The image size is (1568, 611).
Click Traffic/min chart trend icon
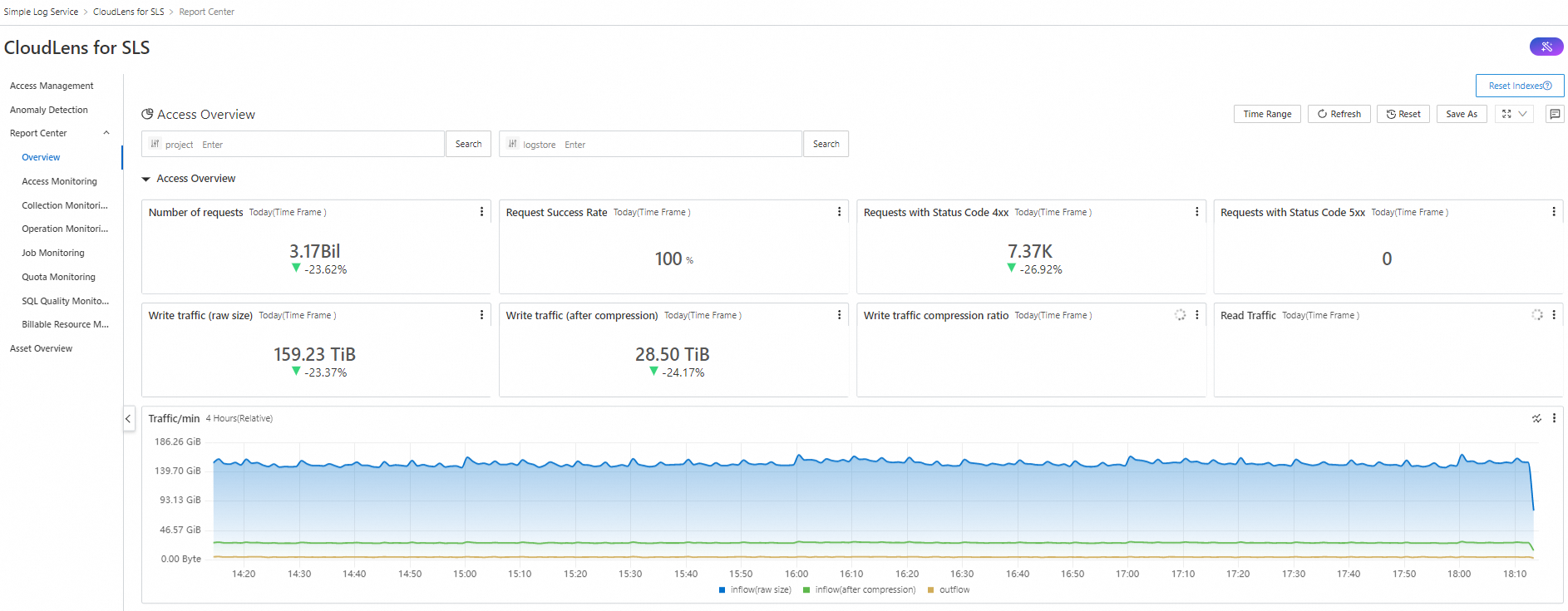1536,418
